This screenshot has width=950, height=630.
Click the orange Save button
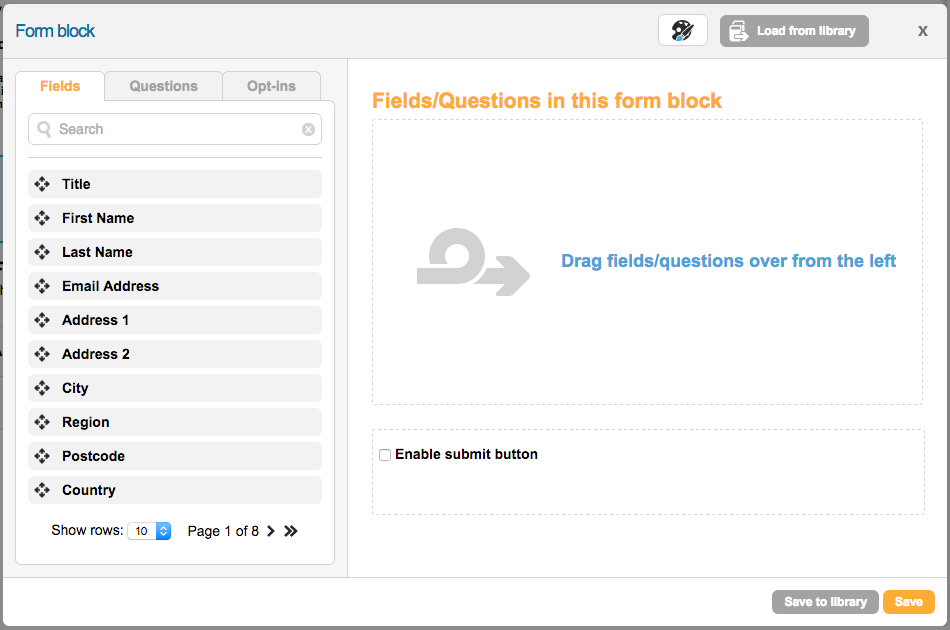(x=908, y=602)
